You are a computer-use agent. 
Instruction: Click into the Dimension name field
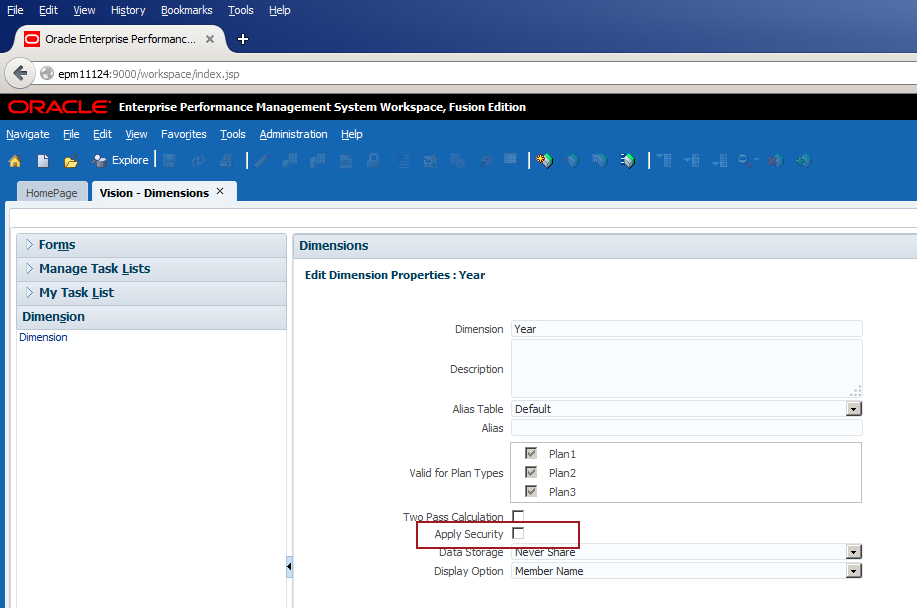click(x=687, y=329)
